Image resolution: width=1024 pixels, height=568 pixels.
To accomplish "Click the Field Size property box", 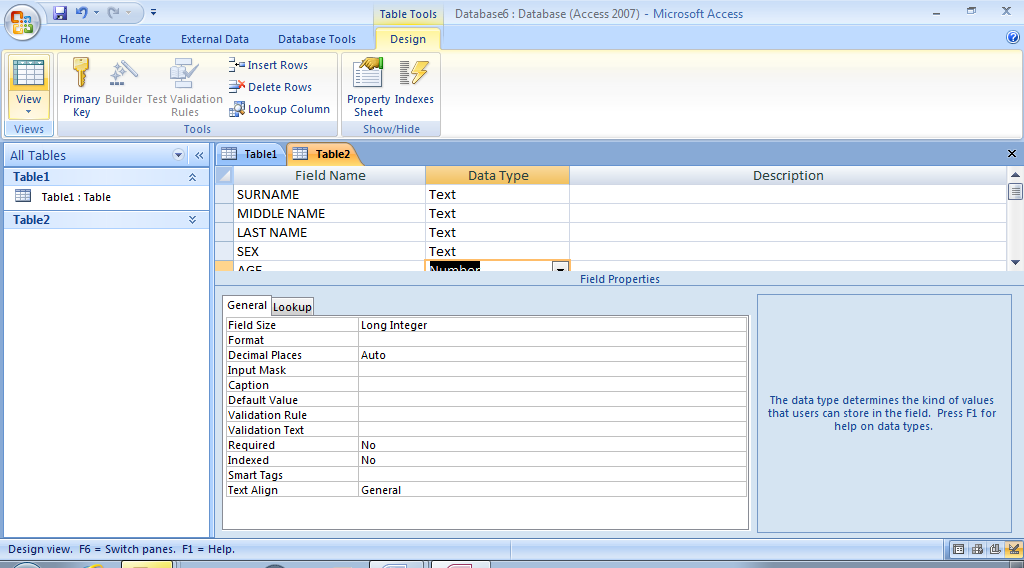I will 552,325.
